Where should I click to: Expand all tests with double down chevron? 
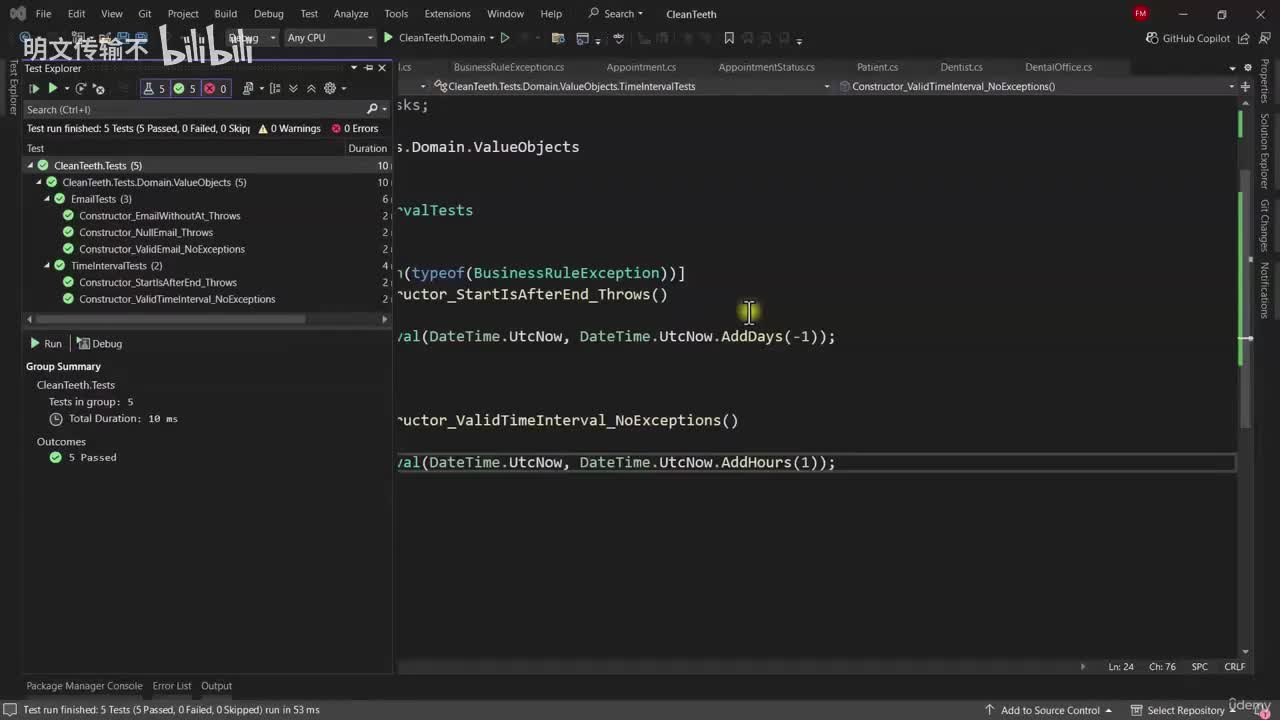(295, 88)
